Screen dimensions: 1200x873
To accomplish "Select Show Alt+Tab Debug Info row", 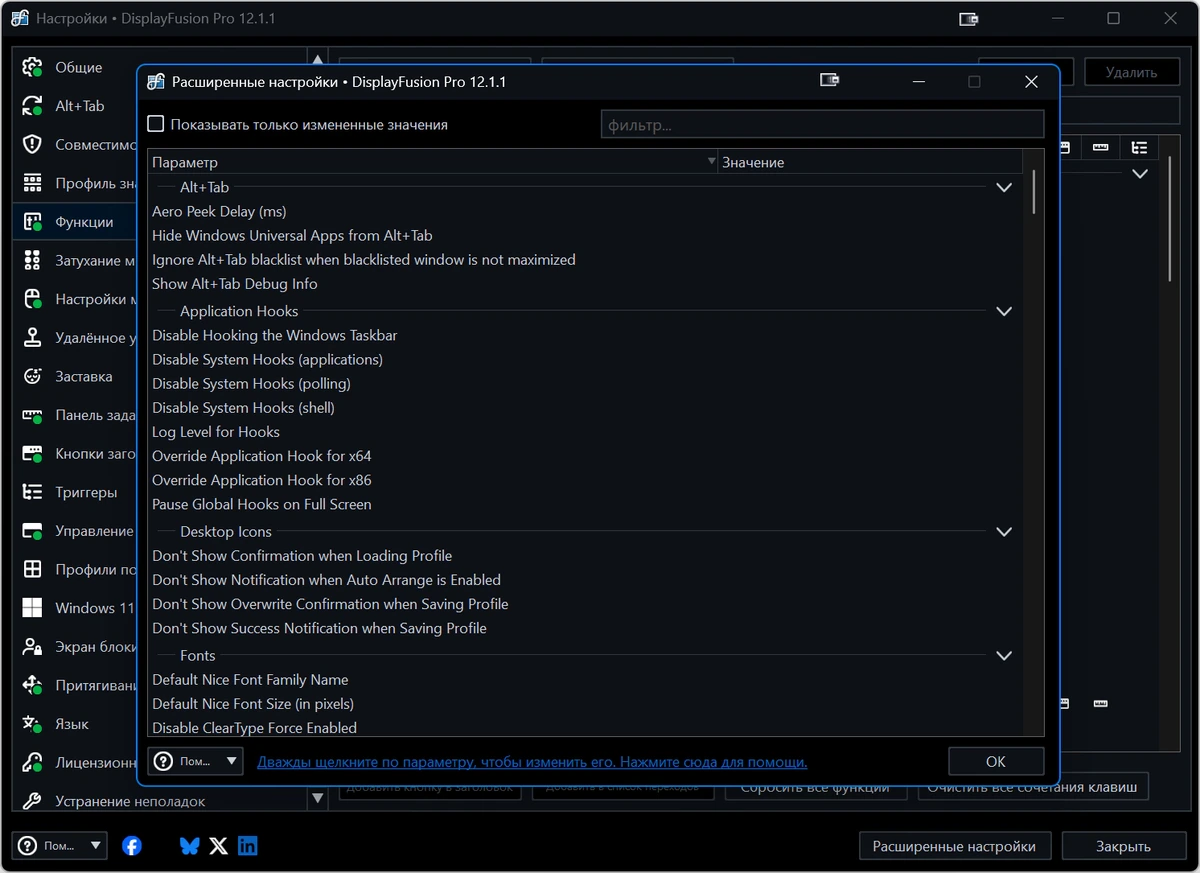I will 586,284.
